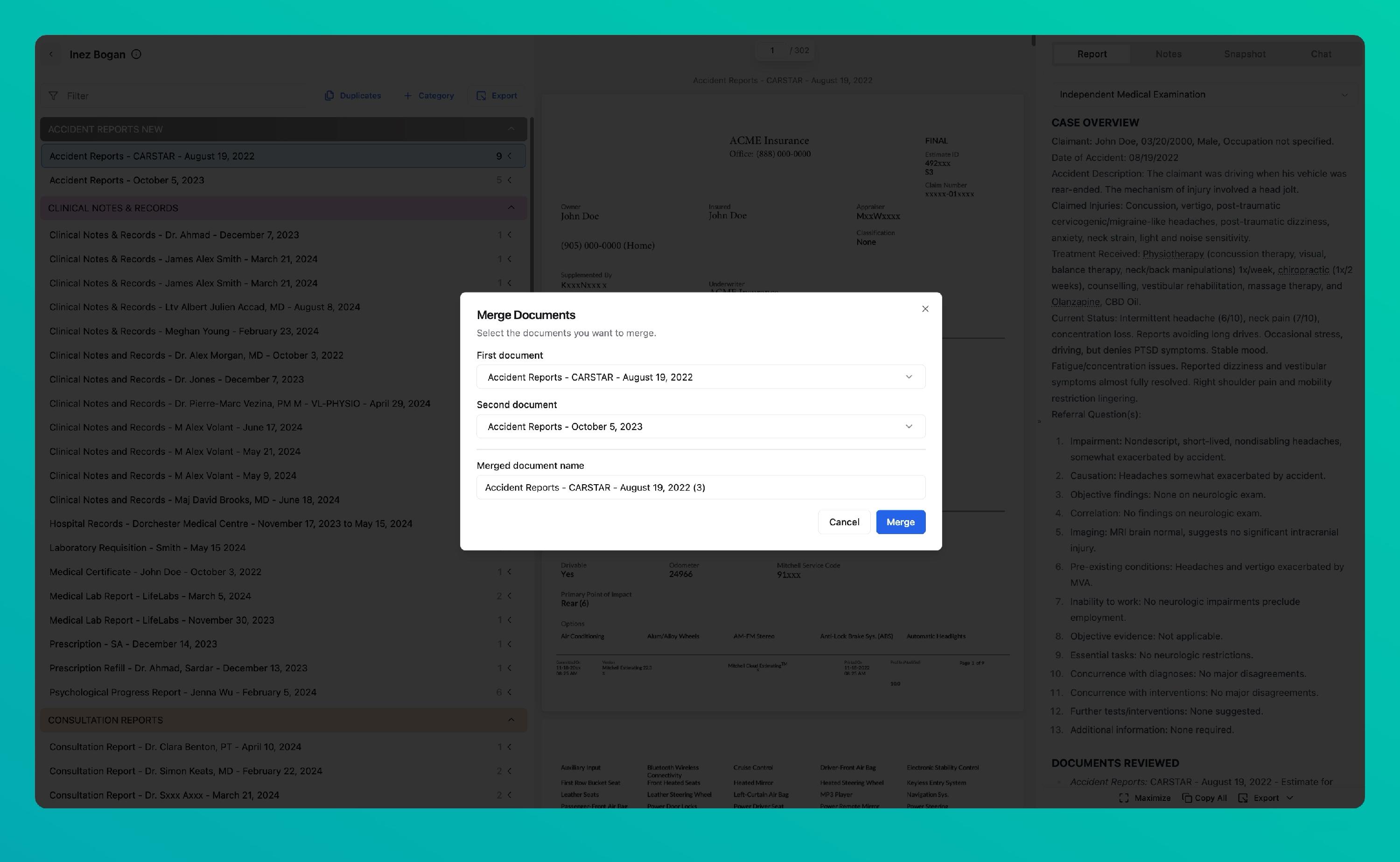Maximize the report panel

(x=1145, y=798)
